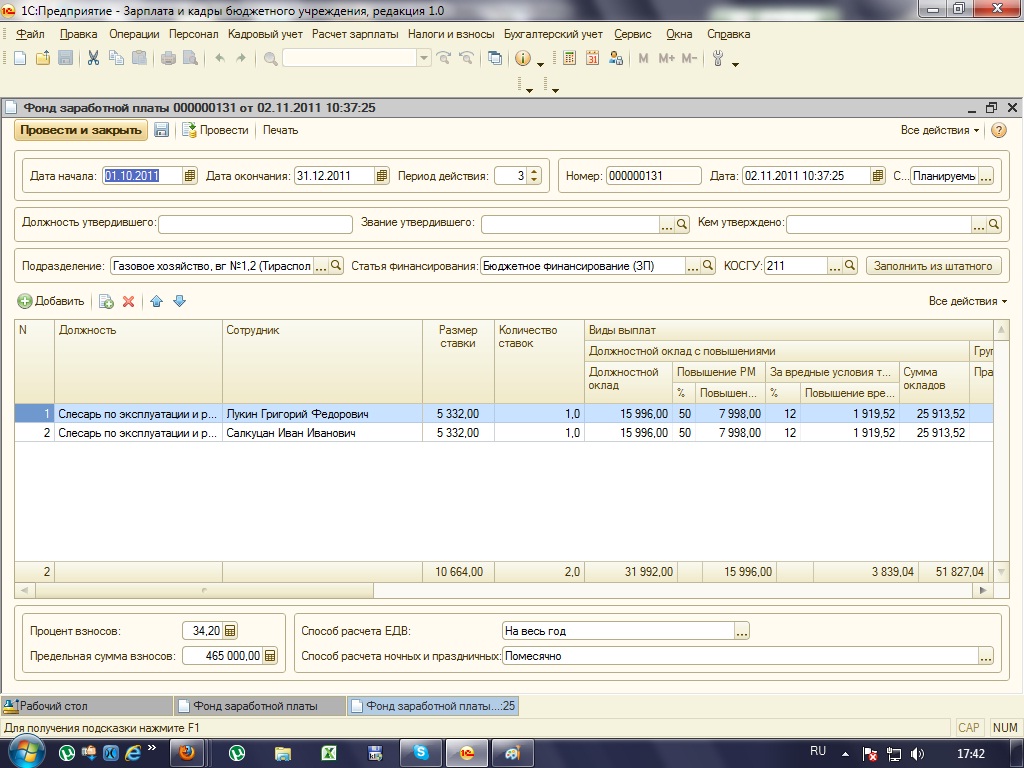Viewport: 1024px width, 768px height.
Task: Open Способ расчета ночных и праздничных selector
Action: [x=985, y=656]
